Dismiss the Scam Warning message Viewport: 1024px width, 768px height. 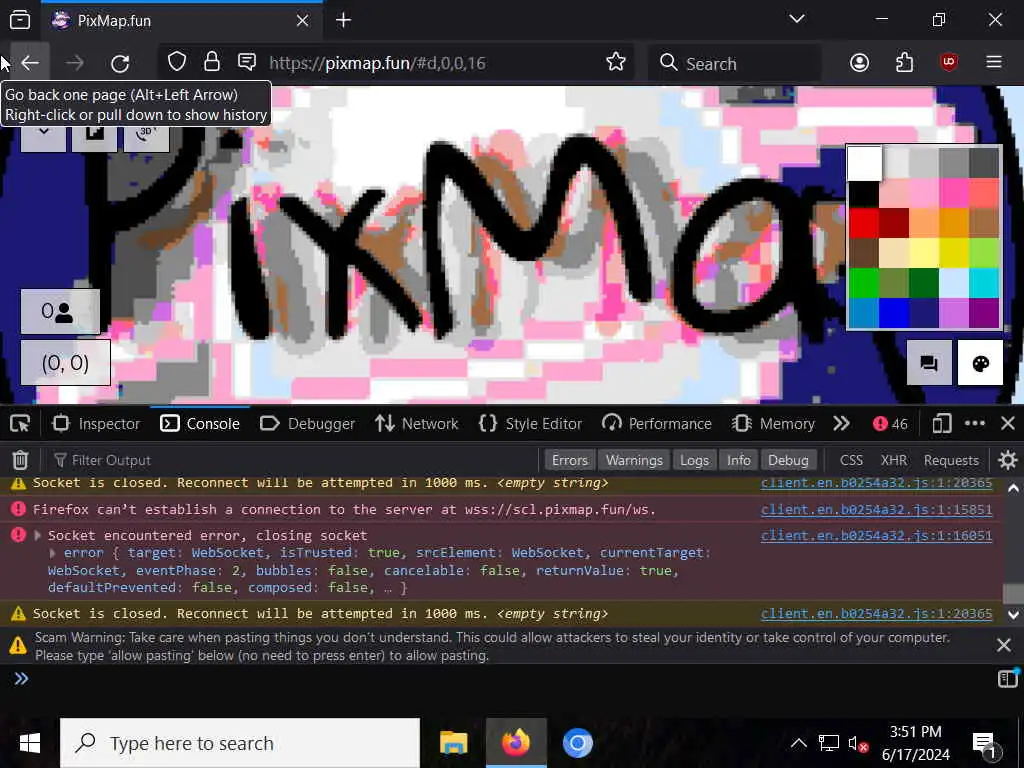pyautogui.click(x=1004, y=645)
